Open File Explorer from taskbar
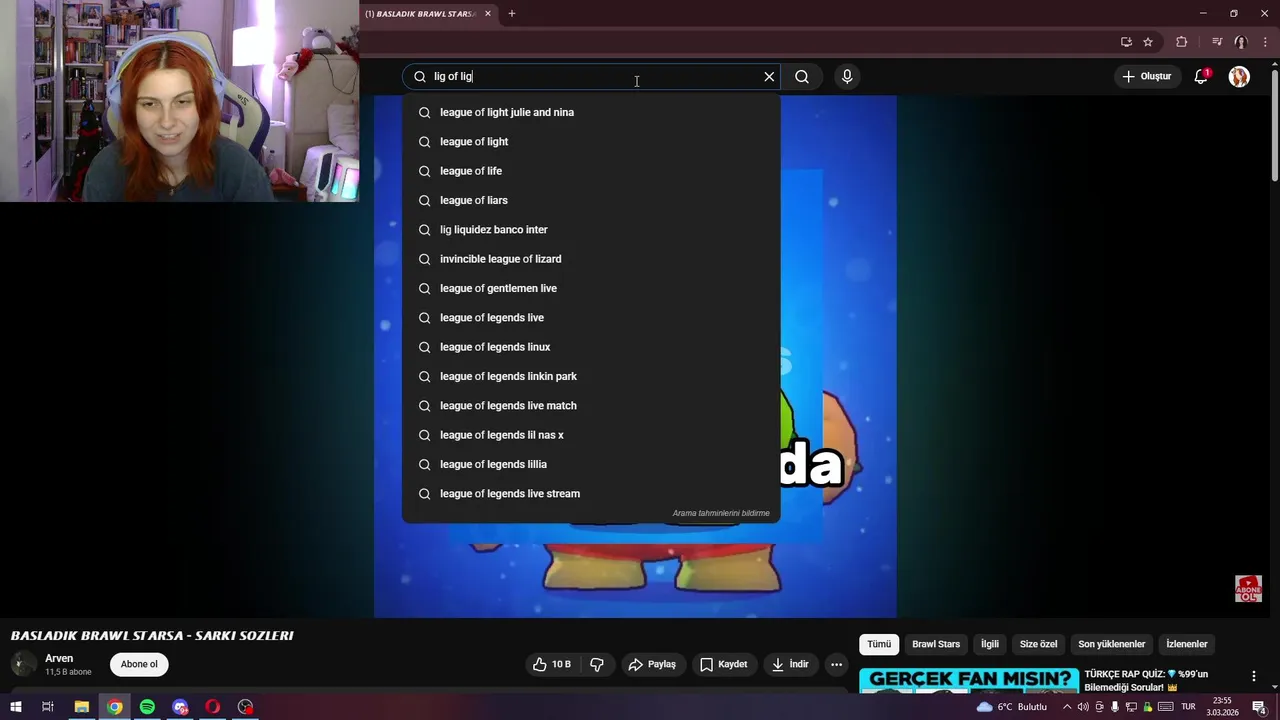Viewport: 1280px width, 720px height. pos(82,707)
